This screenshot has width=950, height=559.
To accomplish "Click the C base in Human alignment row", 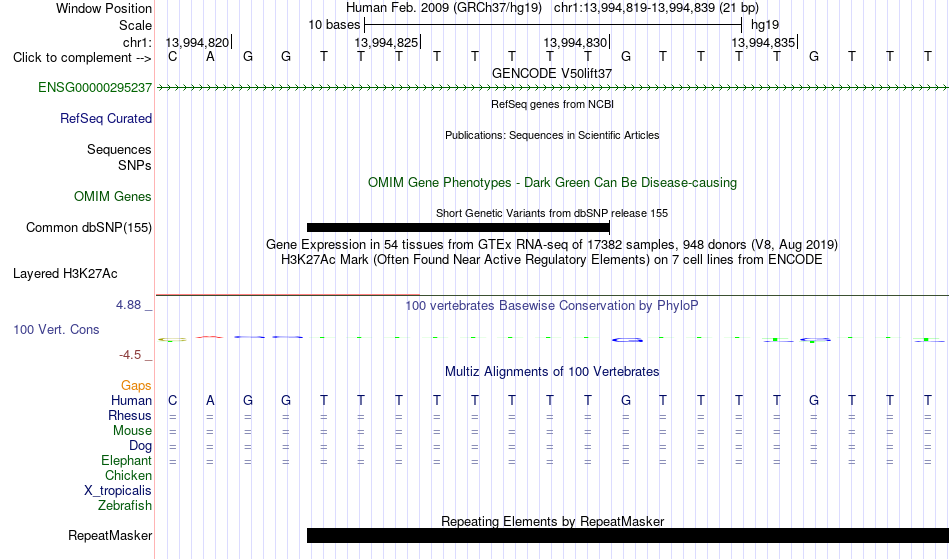I will click(x=173, y=401).
